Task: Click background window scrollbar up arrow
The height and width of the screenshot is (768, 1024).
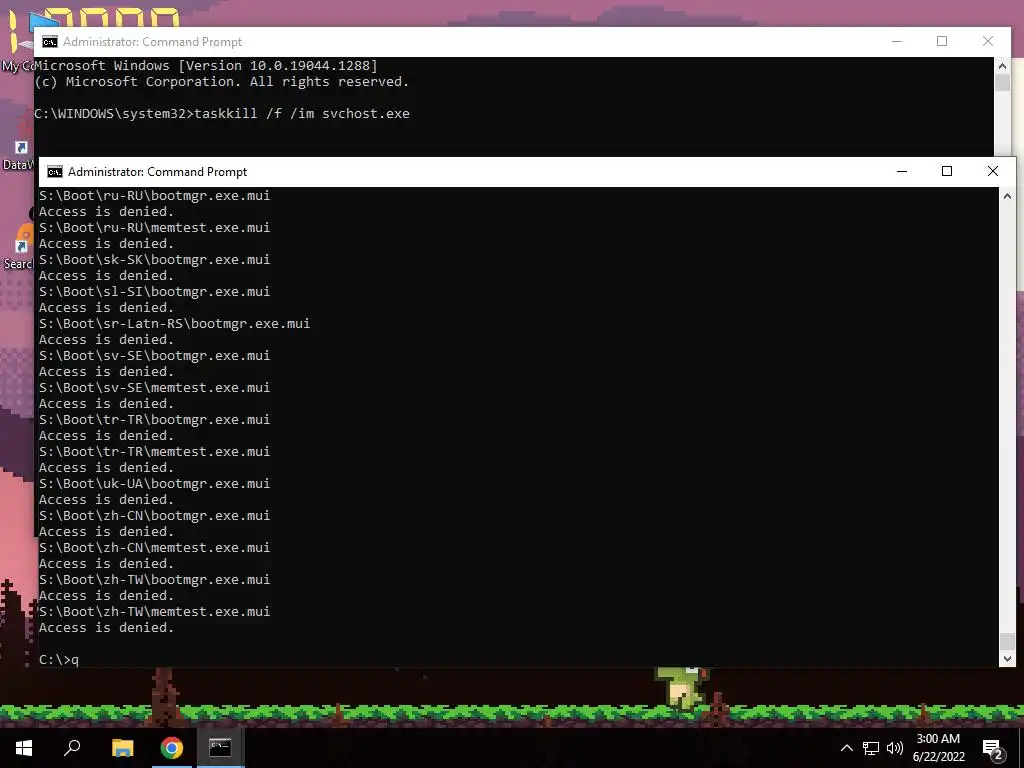Action: coord(1002,66)
